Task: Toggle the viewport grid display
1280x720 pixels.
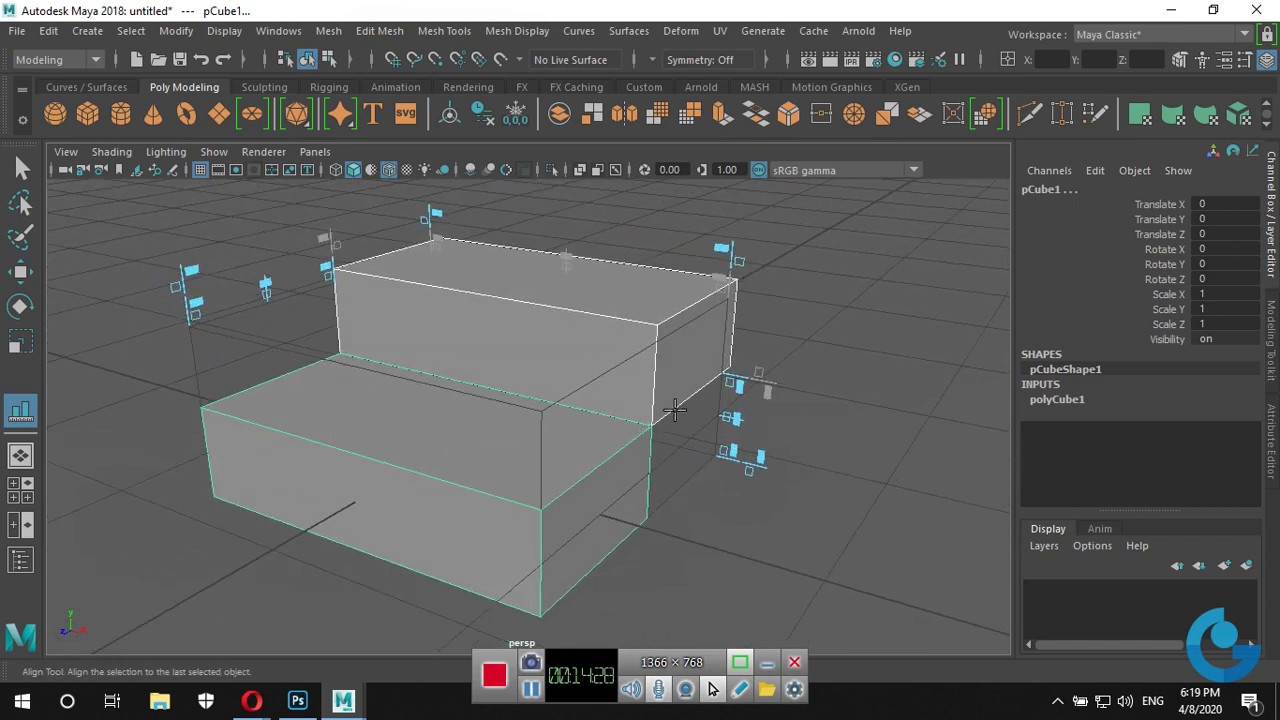Action: tap(200, 170)
